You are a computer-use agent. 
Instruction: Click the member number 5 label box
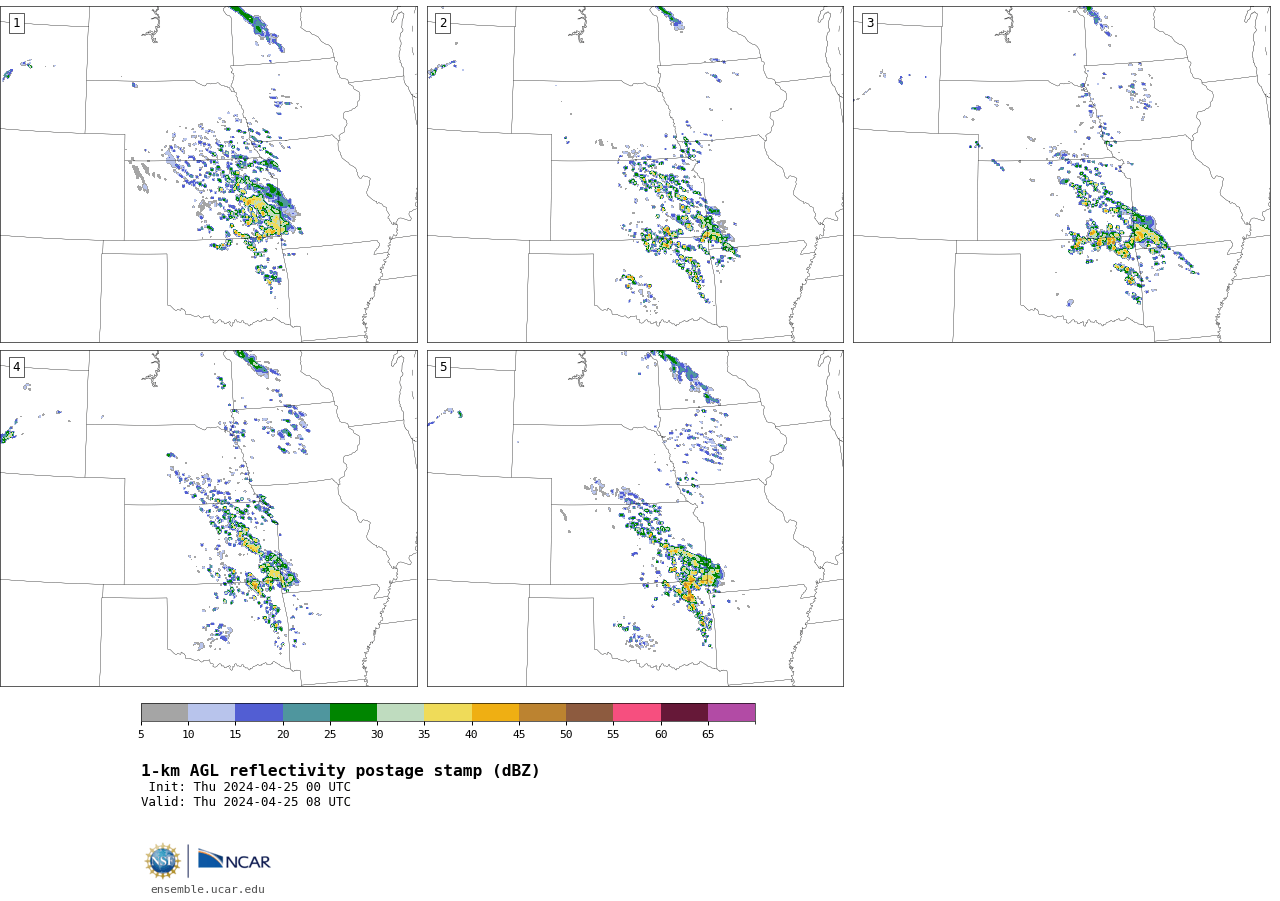[x=443, y=367]
